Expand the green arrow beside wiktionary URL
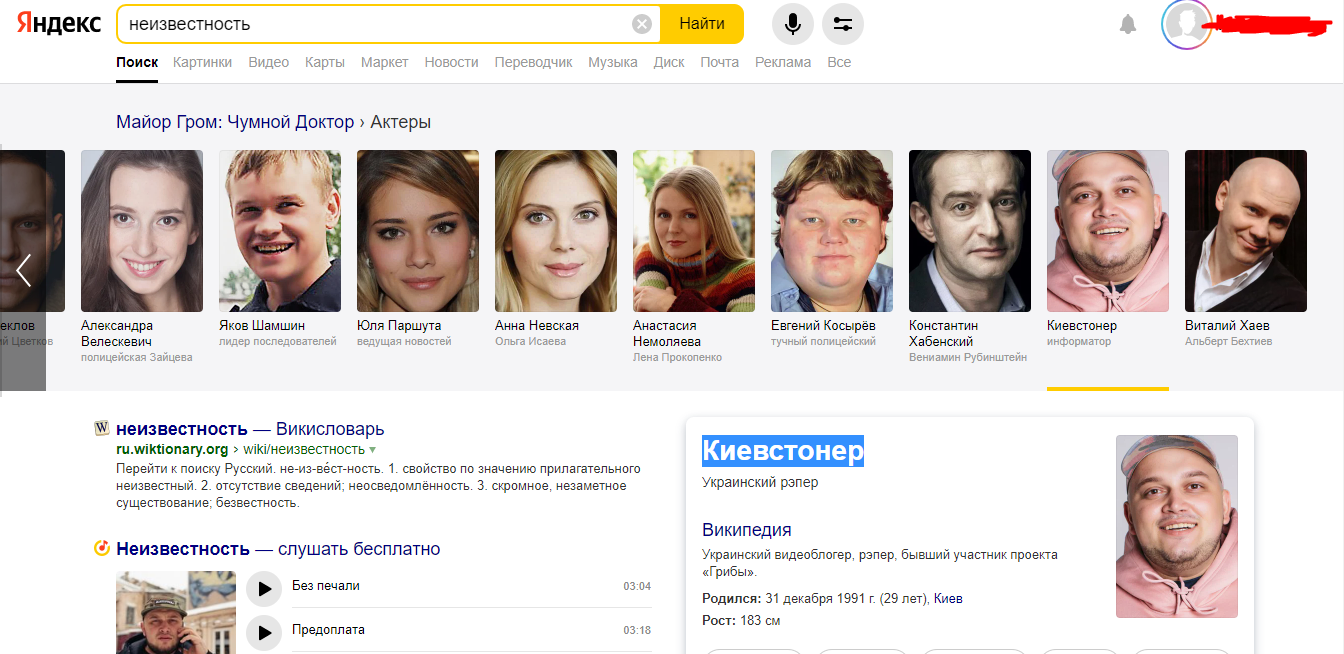This screenshot has width=1344, height=654. point(373,450)
